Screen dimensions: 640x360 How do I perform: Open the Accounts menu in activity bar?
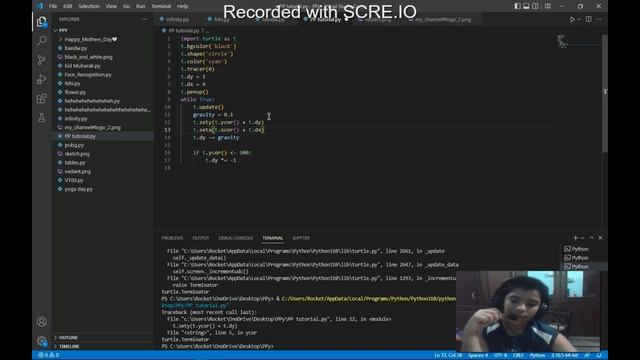[x=42, y=322]
